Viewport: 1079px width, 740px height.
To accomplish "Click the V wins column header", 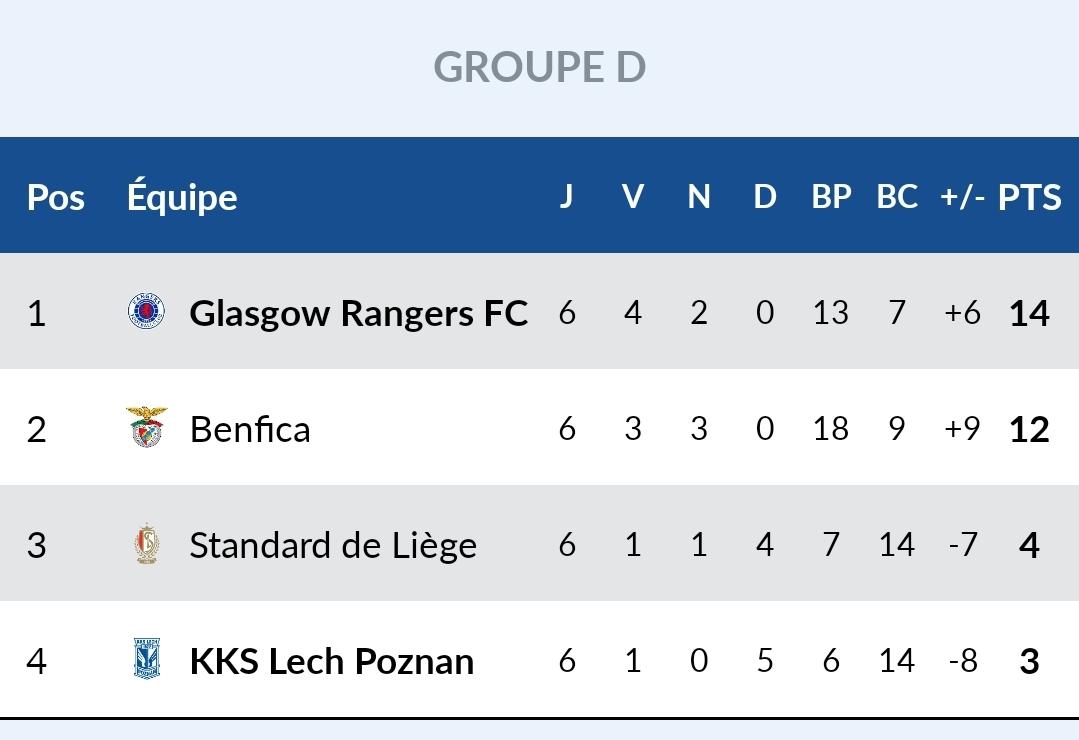I will pyautogui.click(x=633, y=197).
